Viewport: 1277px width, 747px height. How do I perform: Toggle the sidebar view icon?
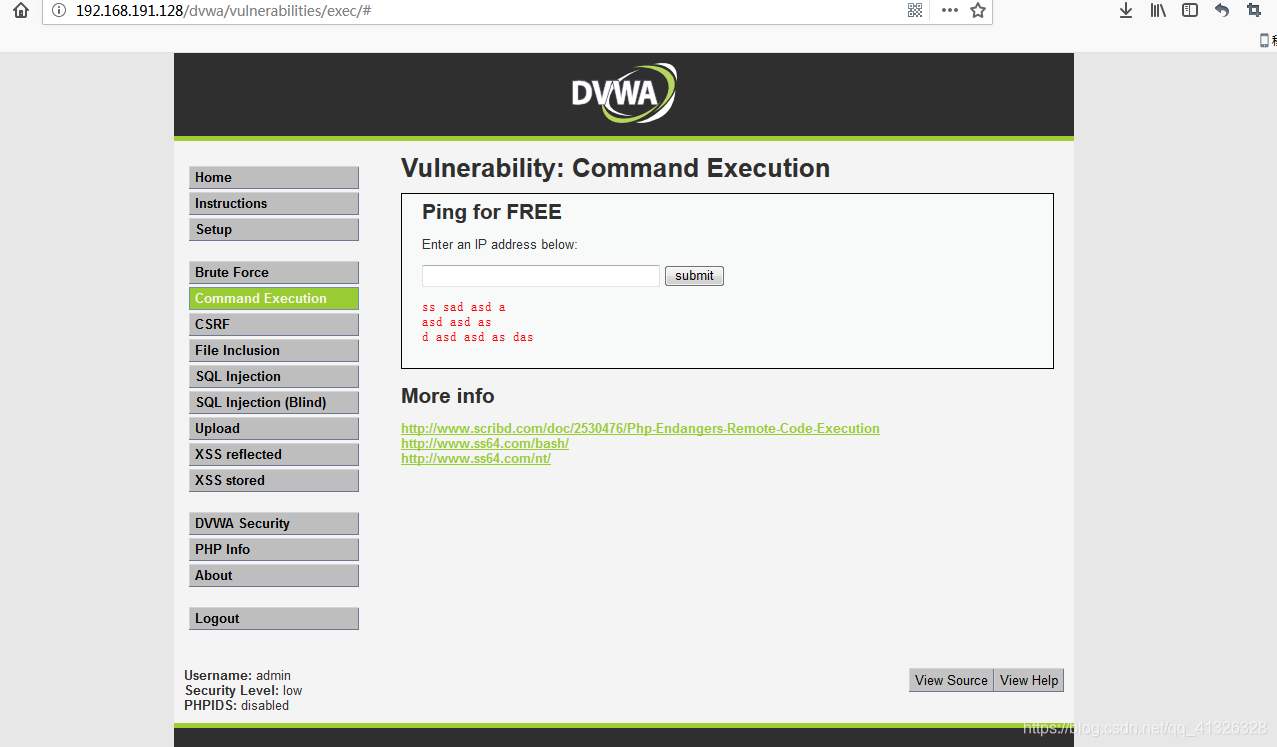point(1190,10)
